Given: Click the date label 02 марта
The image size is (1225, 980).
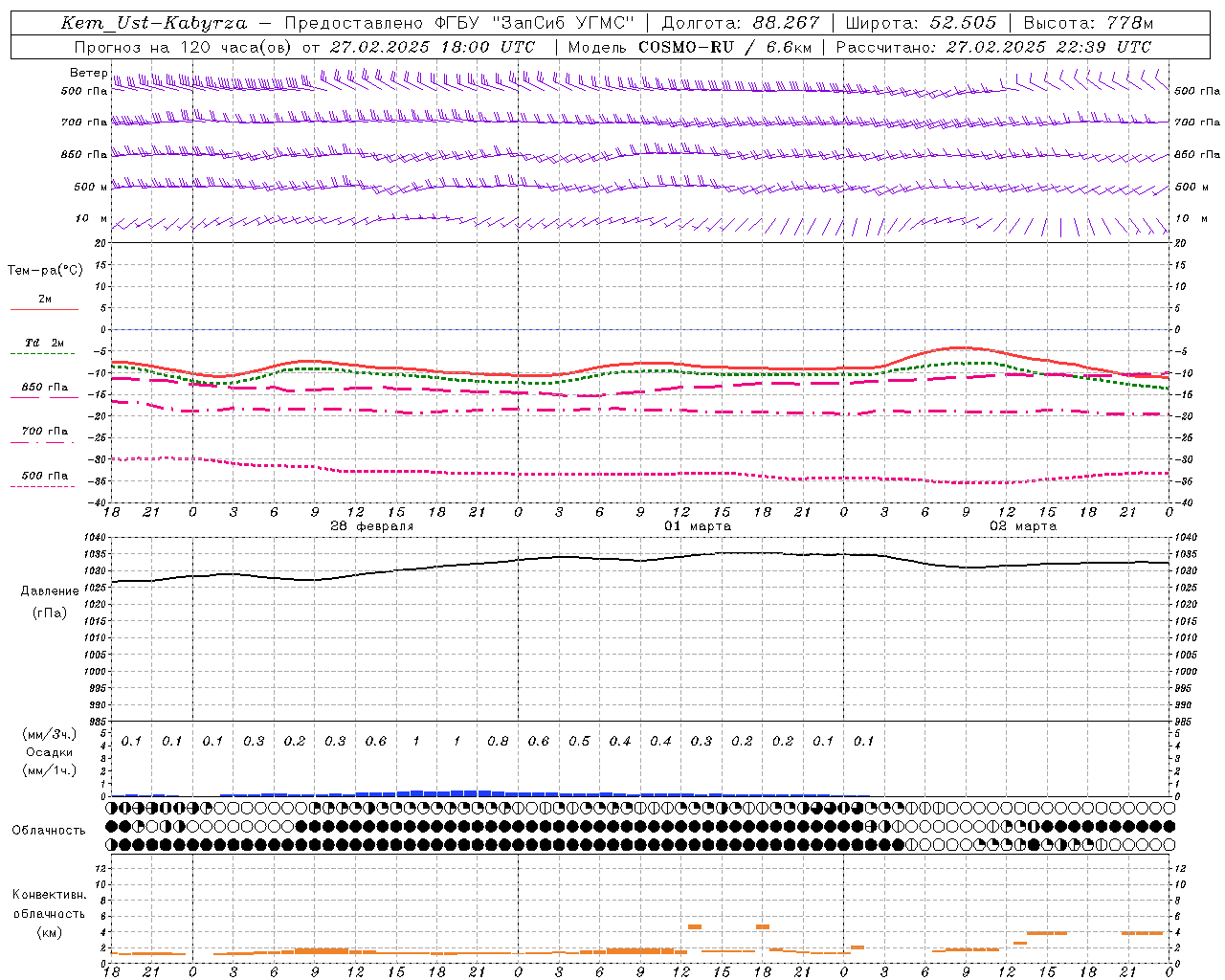Looking at the screenshot, I should [x=1023, y=526].
